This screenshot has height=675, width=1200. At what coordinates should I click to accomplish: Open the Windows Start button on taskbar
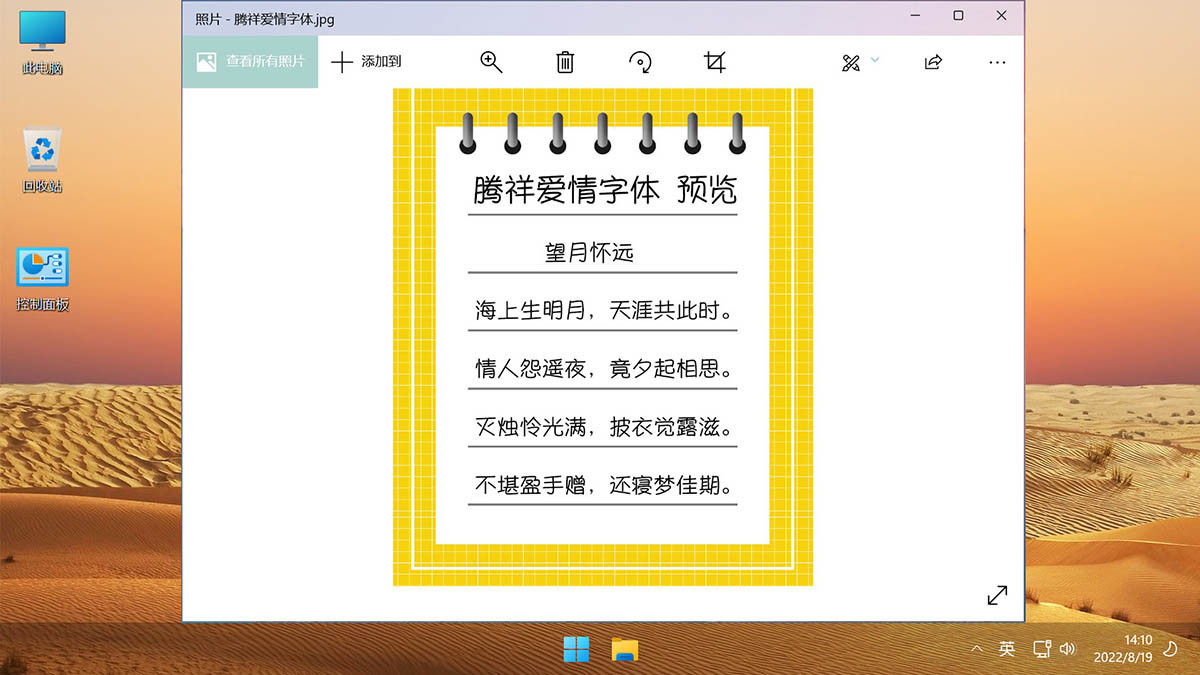click(x=576, y=650)
